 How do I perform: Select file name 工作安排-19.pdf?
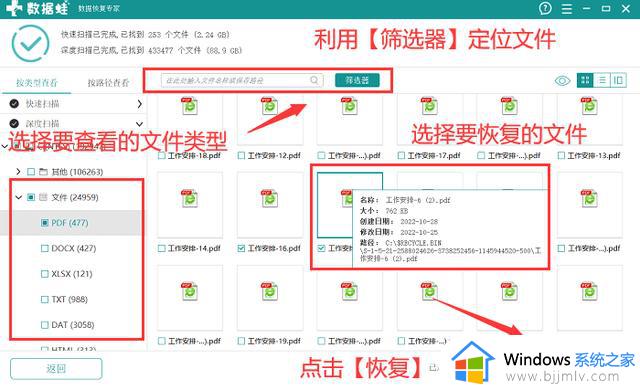tap(274, 341)
